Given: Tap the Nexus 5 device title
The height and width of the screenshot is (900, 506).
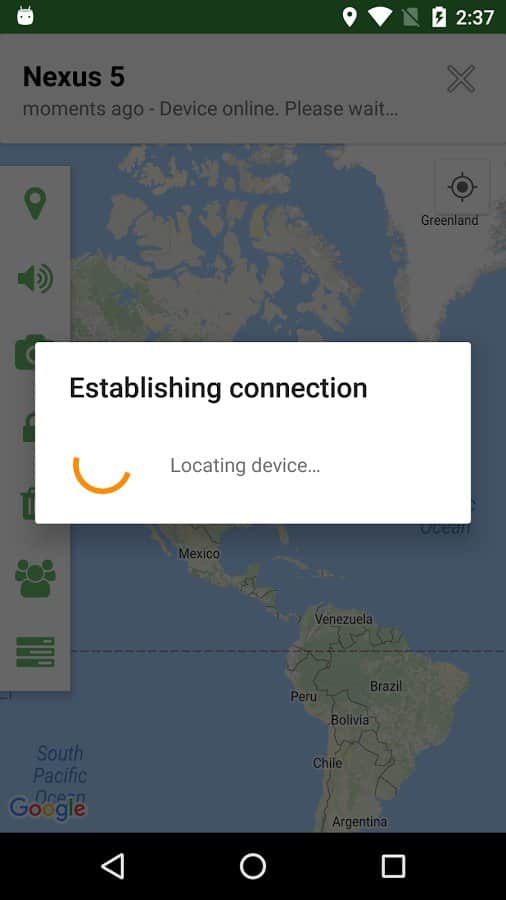Looking at the screenshot, I should (73, 77).
